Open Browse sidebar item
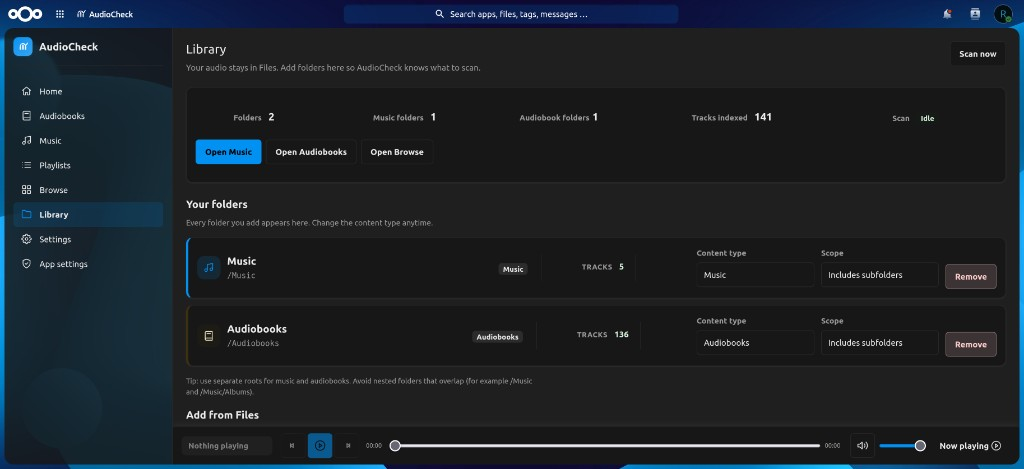This screenshot has height=469, width=1024. [x=88, y=190]
